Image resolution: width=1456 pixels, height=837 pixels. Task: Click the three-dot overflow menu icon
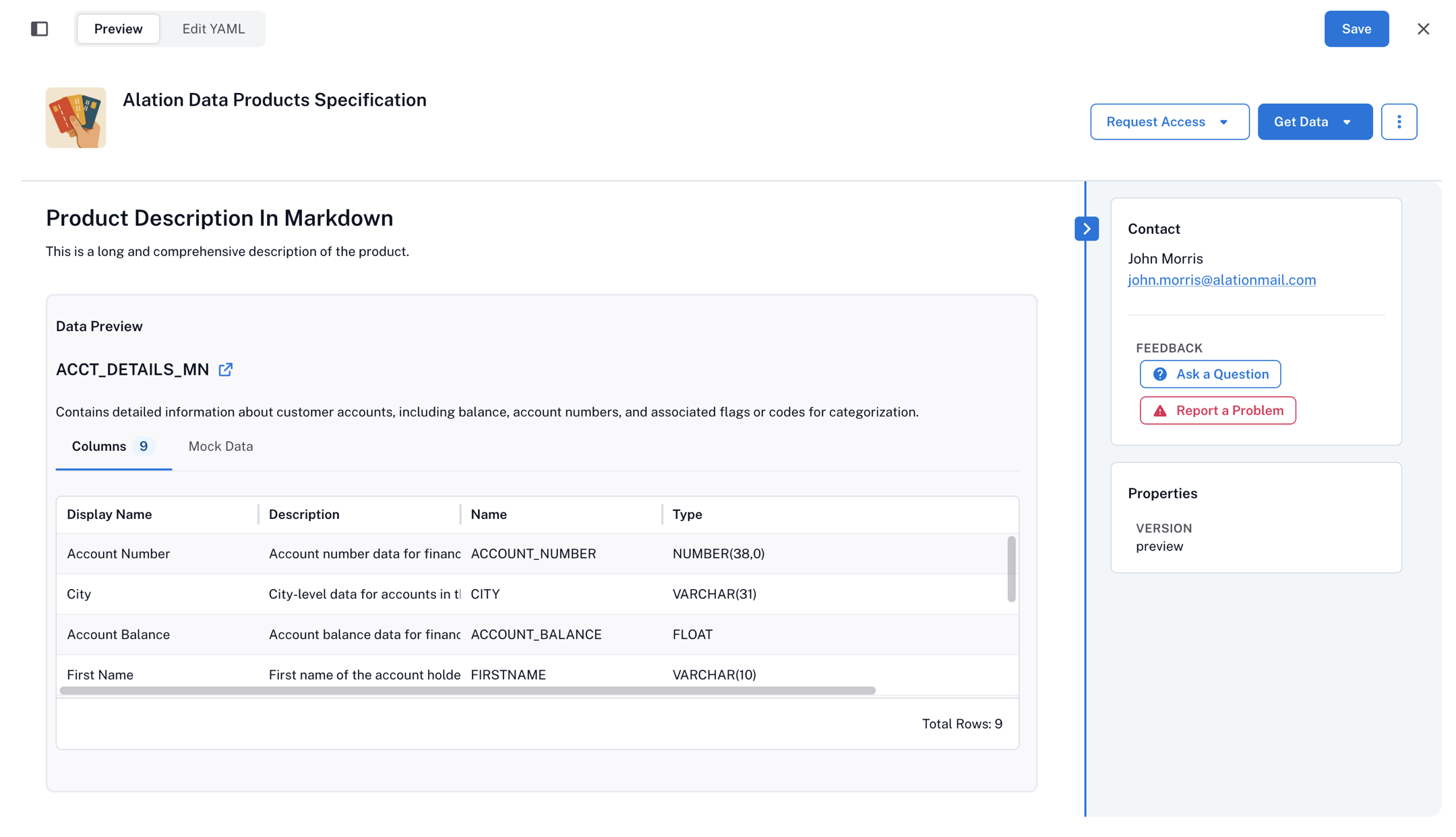[x=1399, y=121]
